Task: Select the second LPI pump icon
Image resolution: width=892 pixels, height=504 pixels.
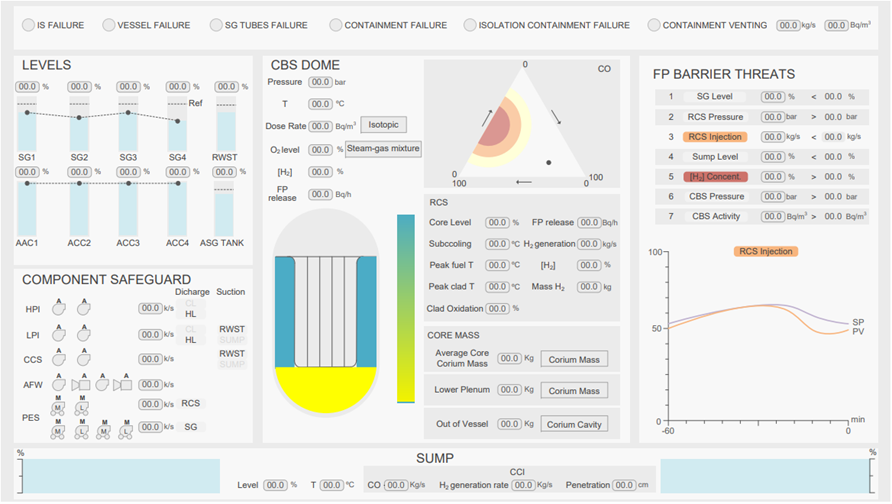Action: click(84, 334)
